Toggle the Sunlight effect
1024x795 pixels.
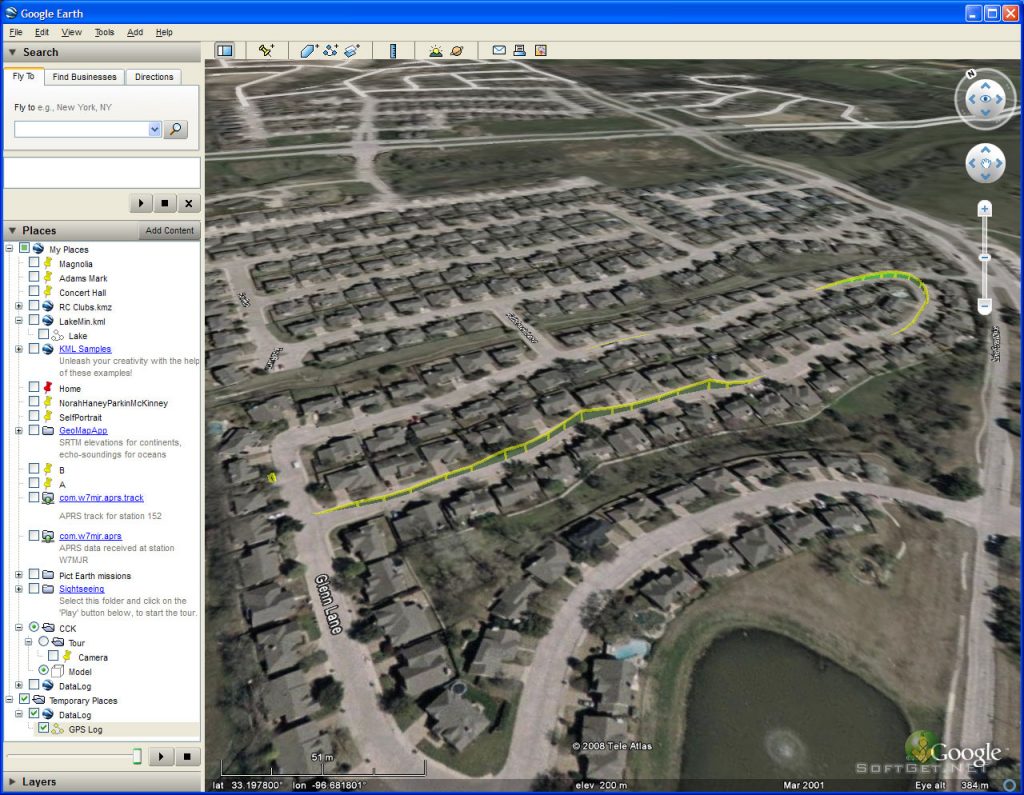[x=435, y=50]
